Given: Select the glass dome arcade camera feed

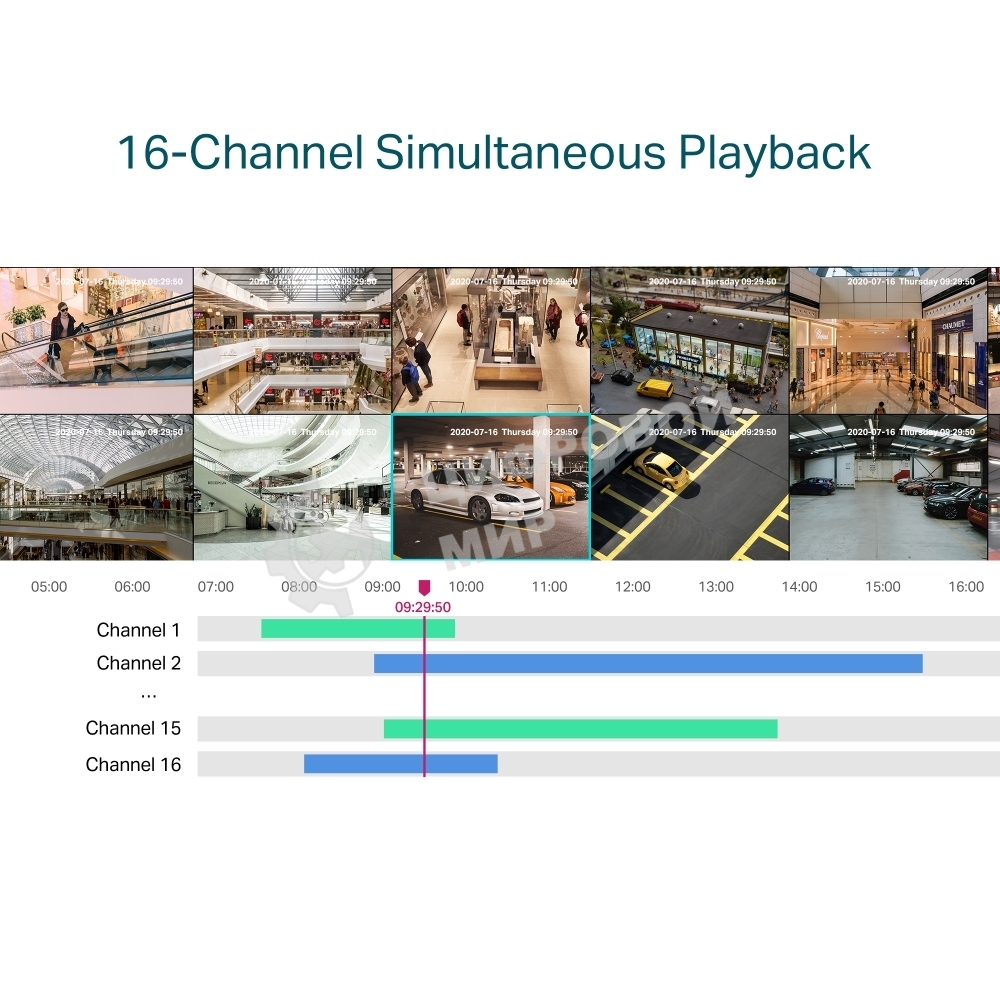Looking at the screenshot, I should pyautogui.click(x=96, y=488).
